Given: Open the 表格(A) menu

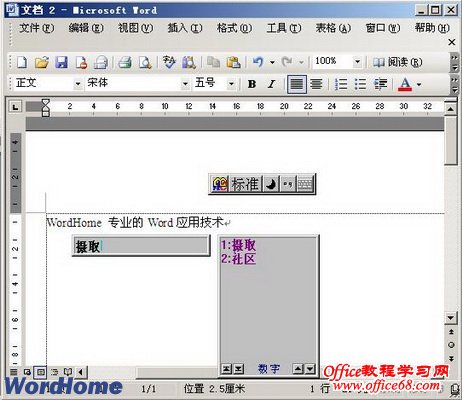Looking at the screenshot, I should [x=333, y=28].
